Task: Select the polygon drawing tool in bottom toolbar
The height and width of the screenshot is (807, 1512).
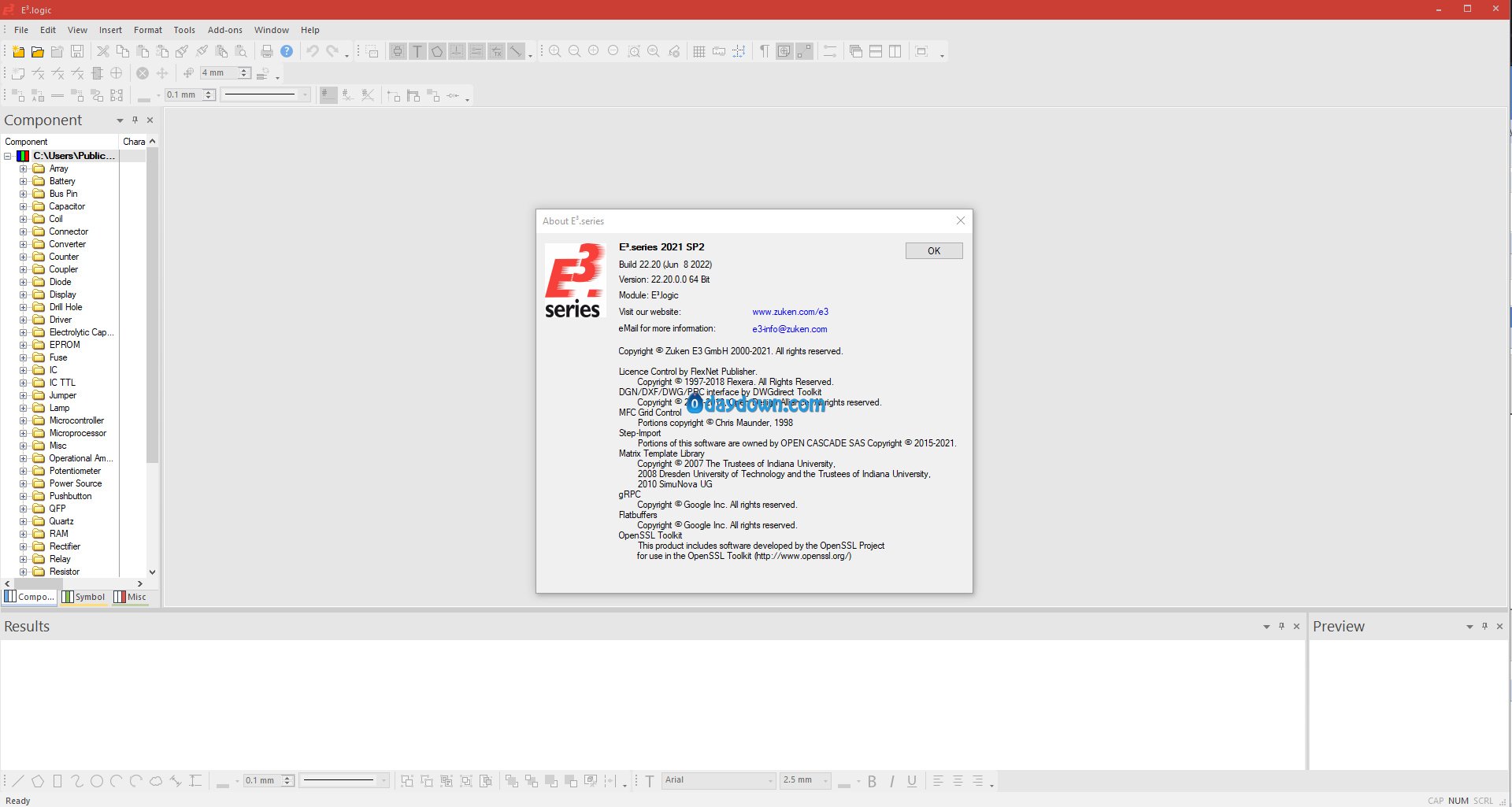Action: pos(37,781)
